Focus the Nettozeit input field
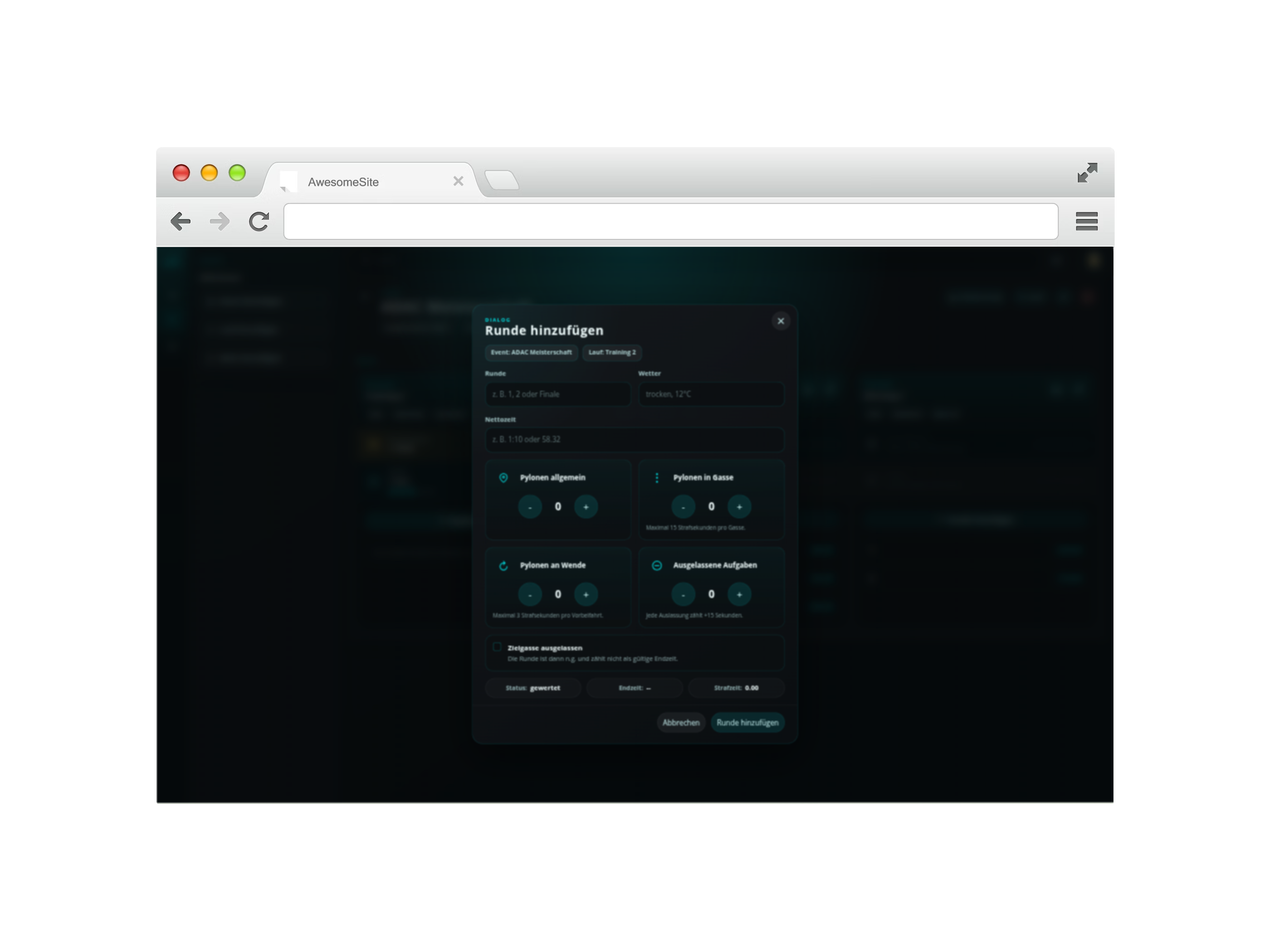1270x952 pixels. pos(635,440)
